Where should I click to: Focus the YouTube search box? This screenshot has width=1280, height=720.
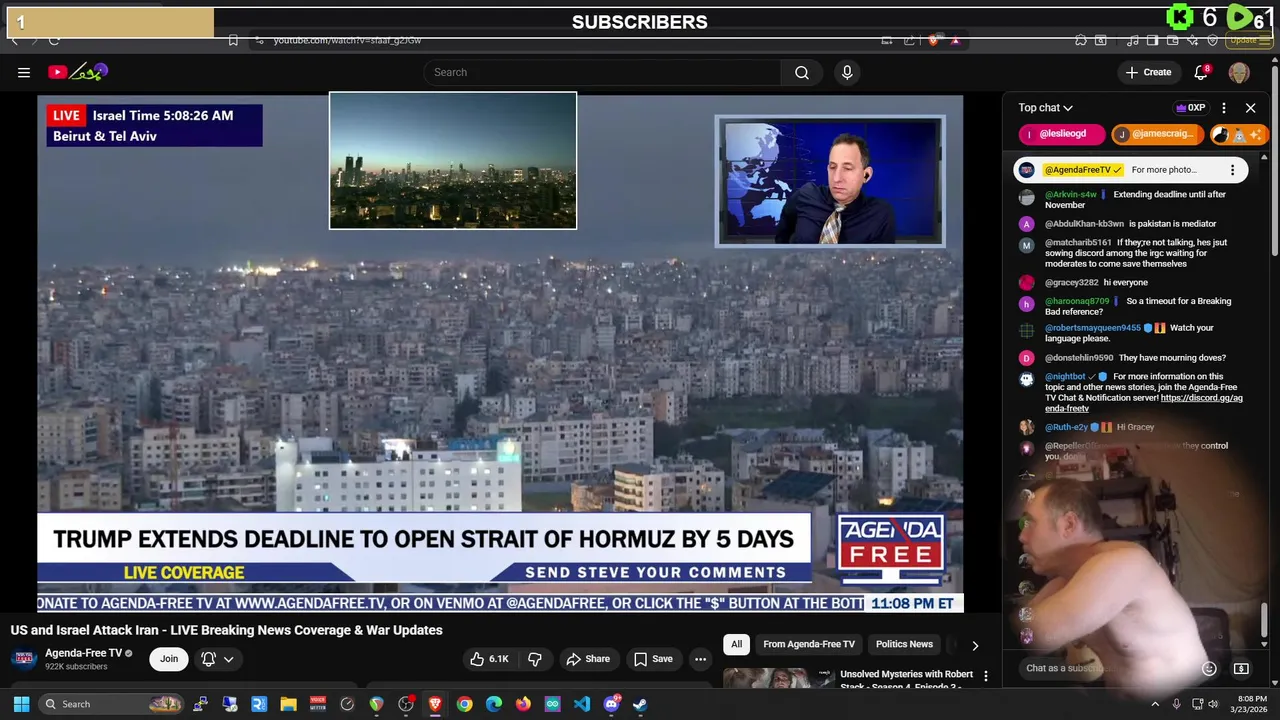603,72
